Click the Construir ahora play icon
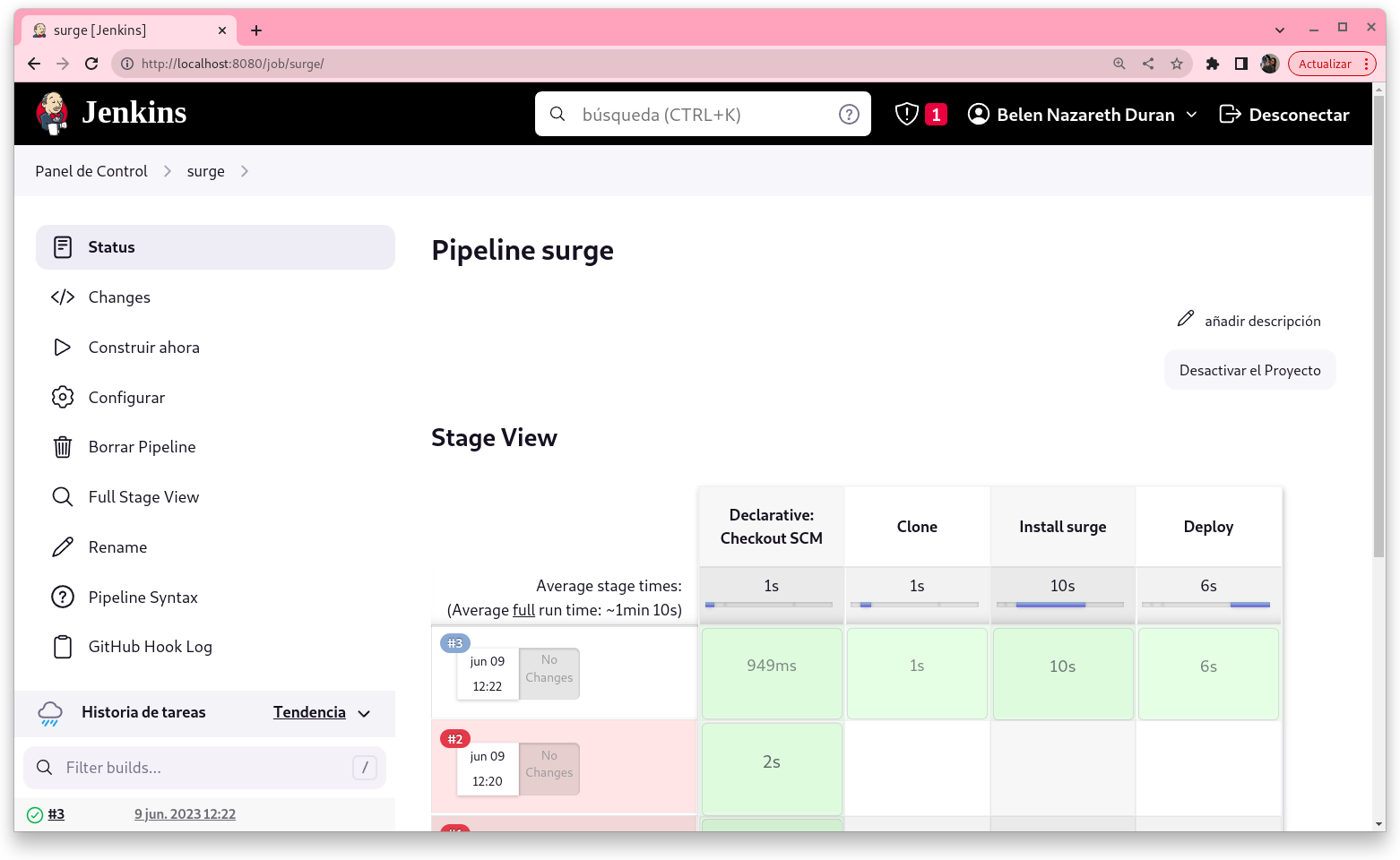The height and width of the screenshot is (860, 1400). [63, 348]
